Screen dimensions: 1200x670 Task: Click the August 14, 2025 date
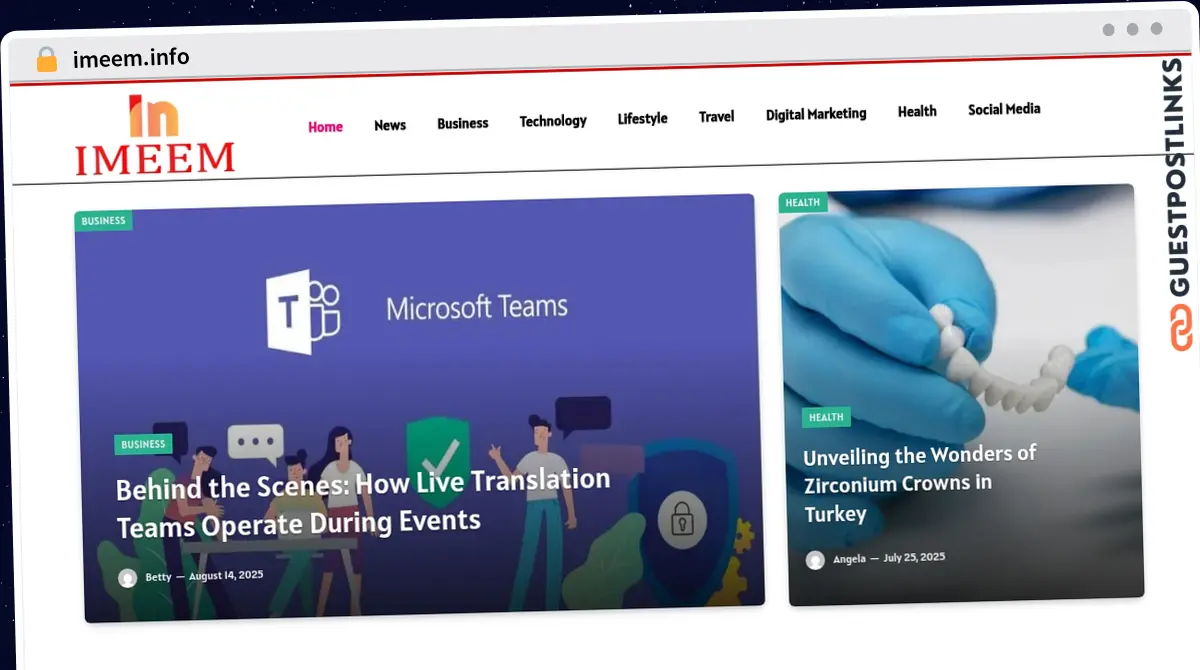[225, 575]
